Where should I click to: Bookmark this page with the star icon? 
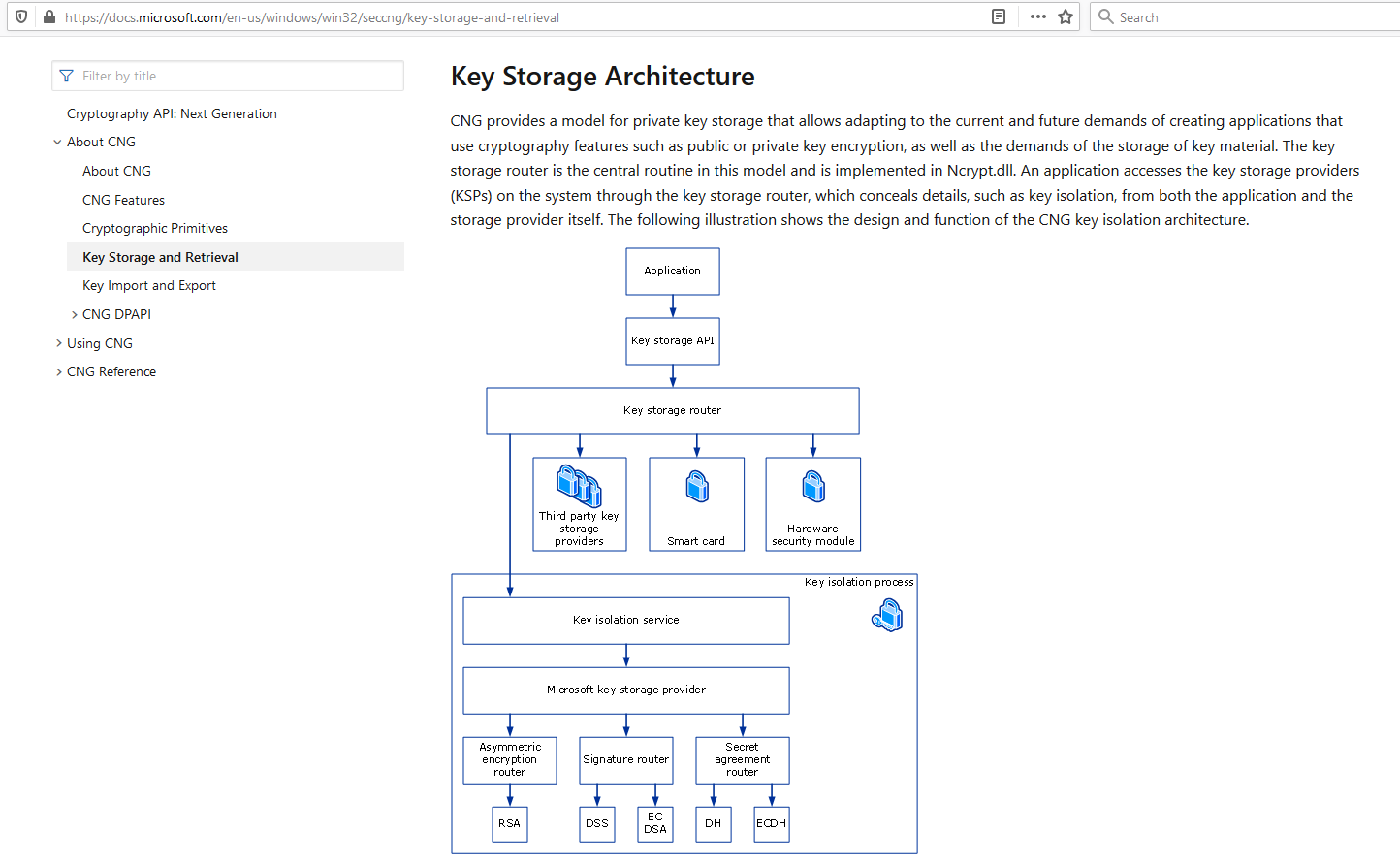[1066, 16]
